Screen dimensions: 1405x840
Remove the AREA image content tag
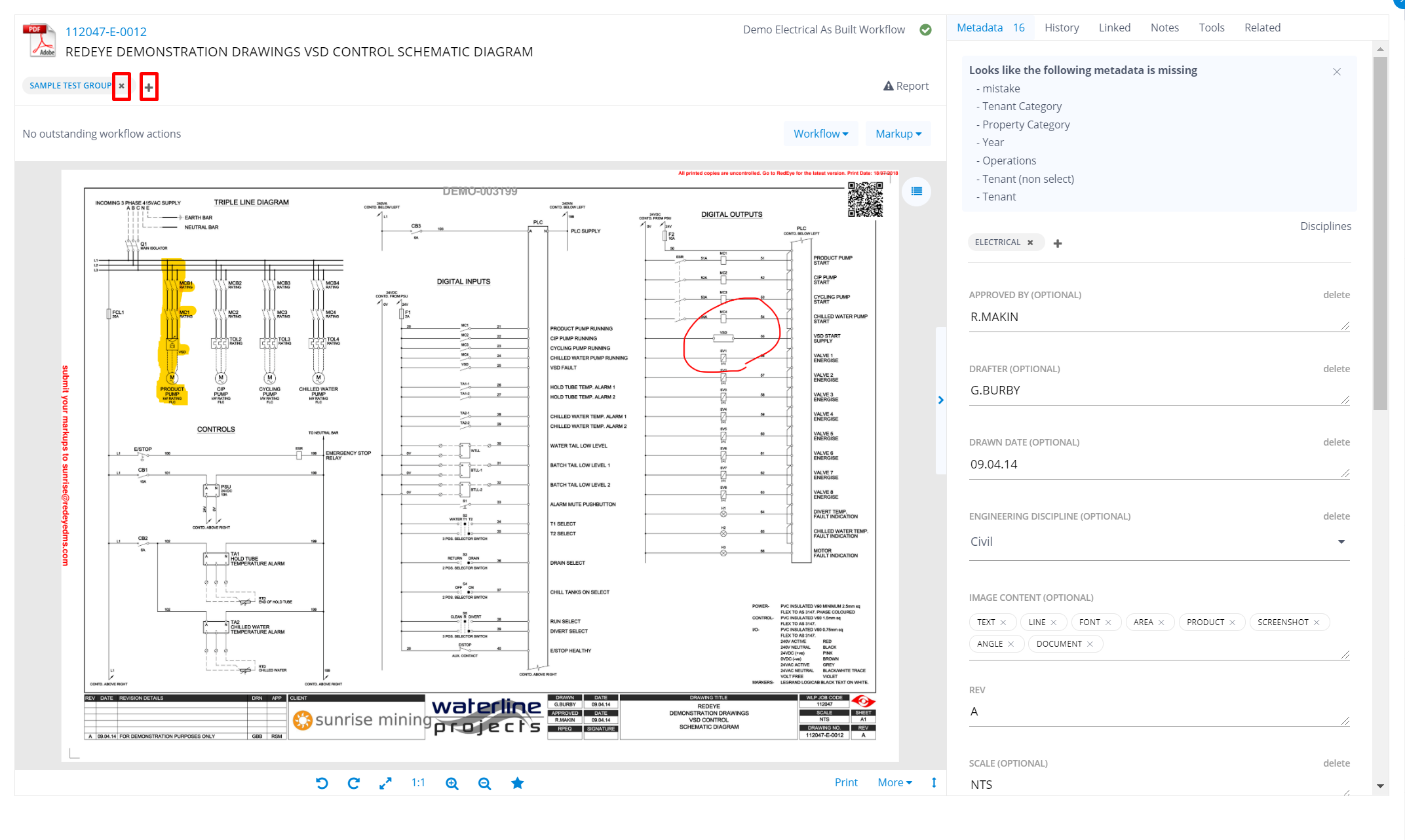[1161, 622]
